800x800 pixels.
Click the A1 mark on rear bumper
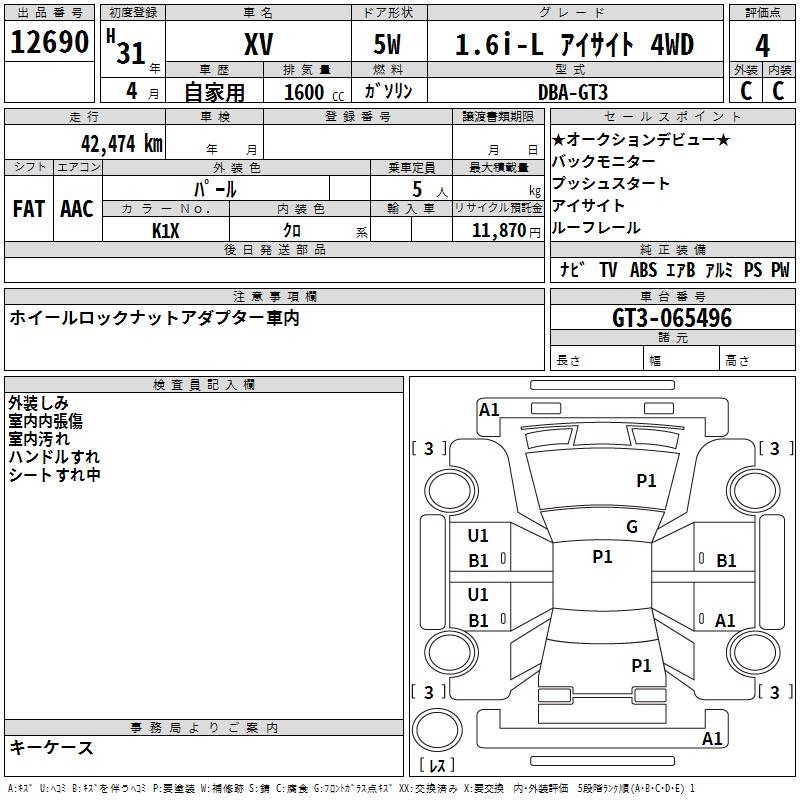[712, 738]
